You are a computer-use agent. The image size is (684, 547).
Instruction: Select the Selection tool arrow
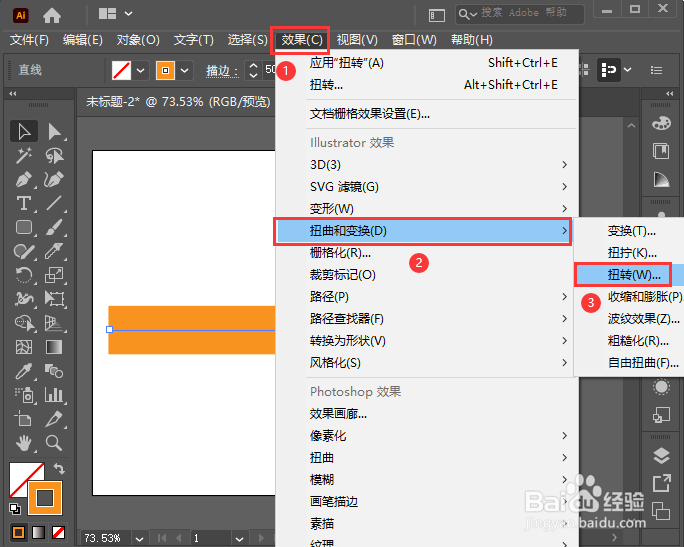24,131
